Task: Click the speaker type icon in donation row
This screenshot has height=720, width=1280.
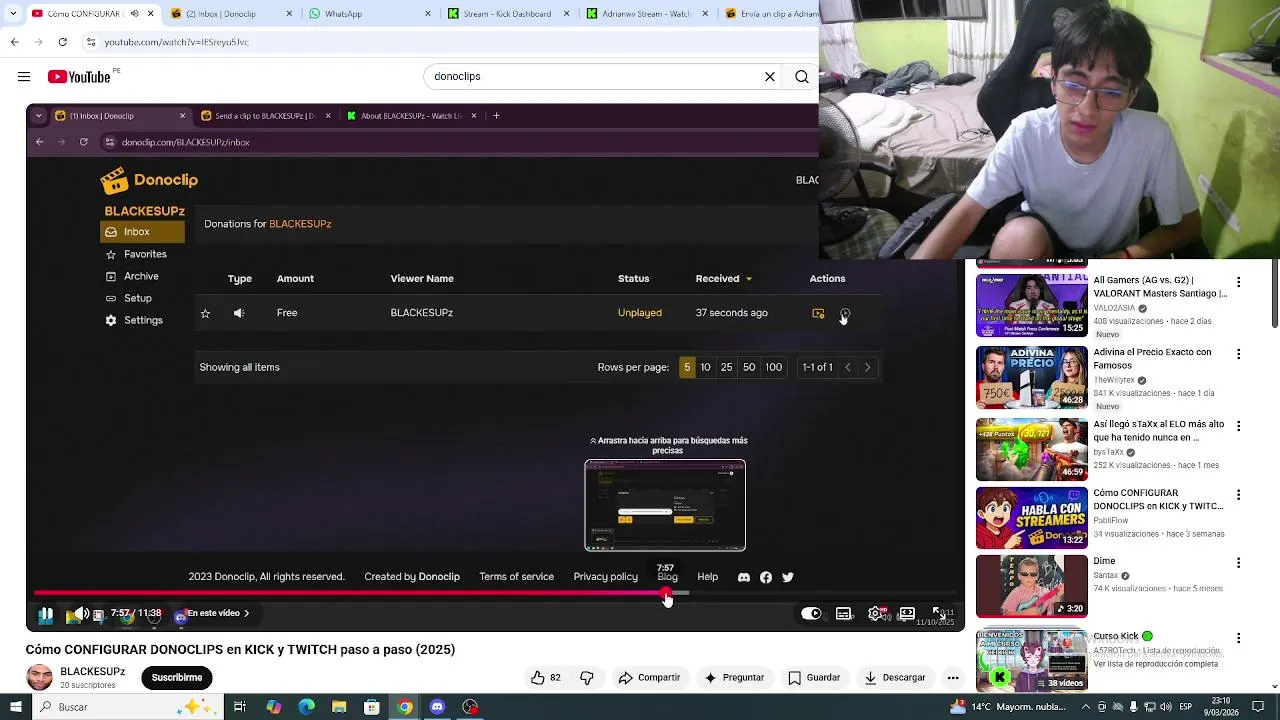Action: 239,313
